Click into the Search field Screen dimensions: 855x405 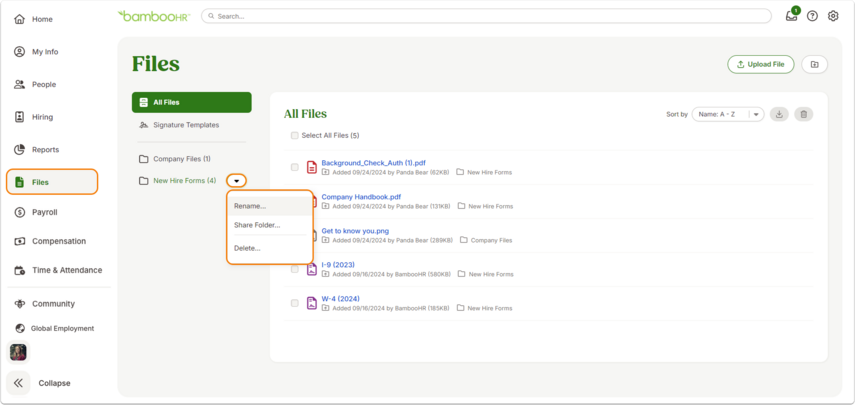click(x=486, y=16)
